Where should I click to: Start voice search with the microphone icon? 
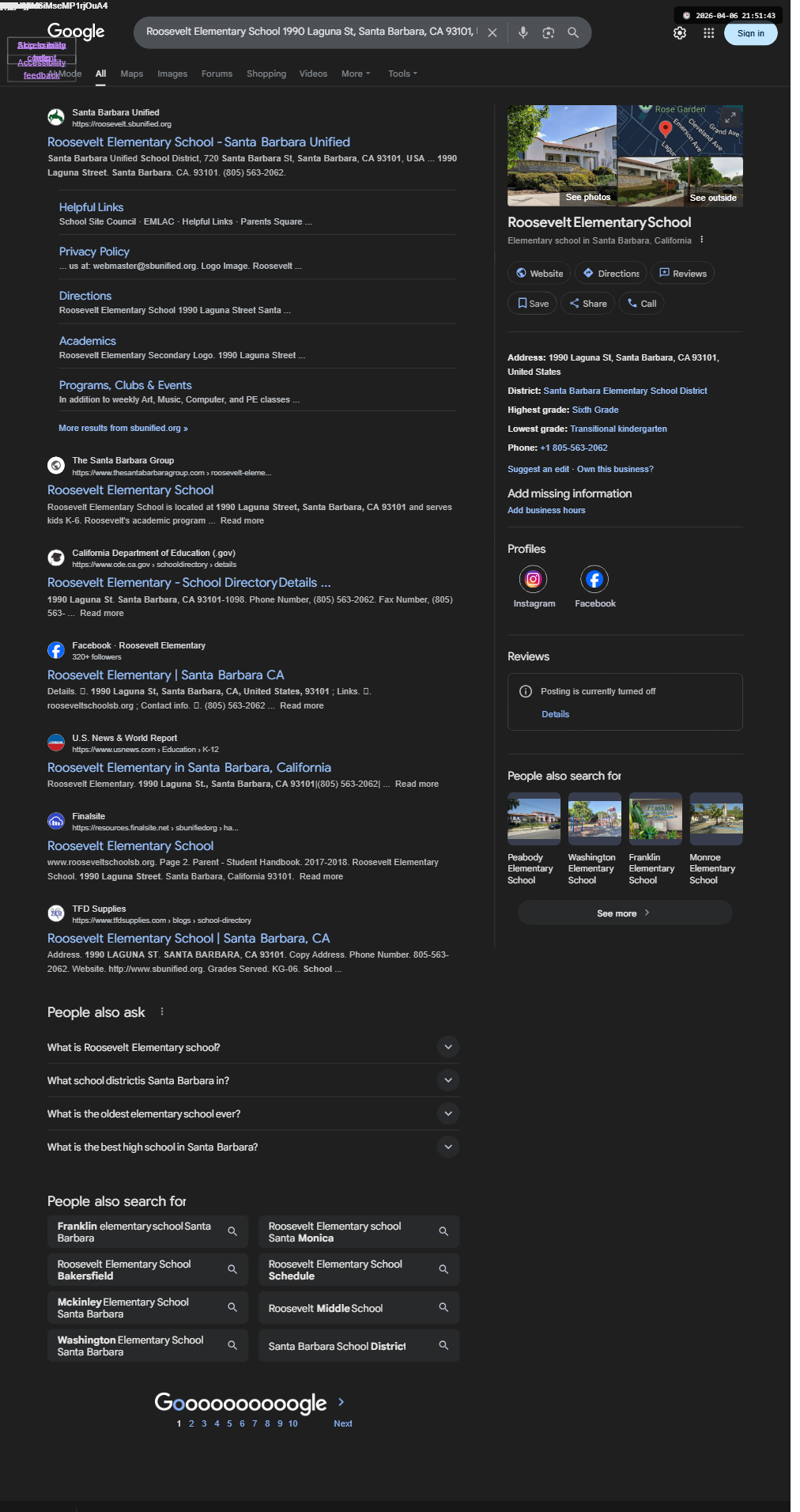pos(523,32)
